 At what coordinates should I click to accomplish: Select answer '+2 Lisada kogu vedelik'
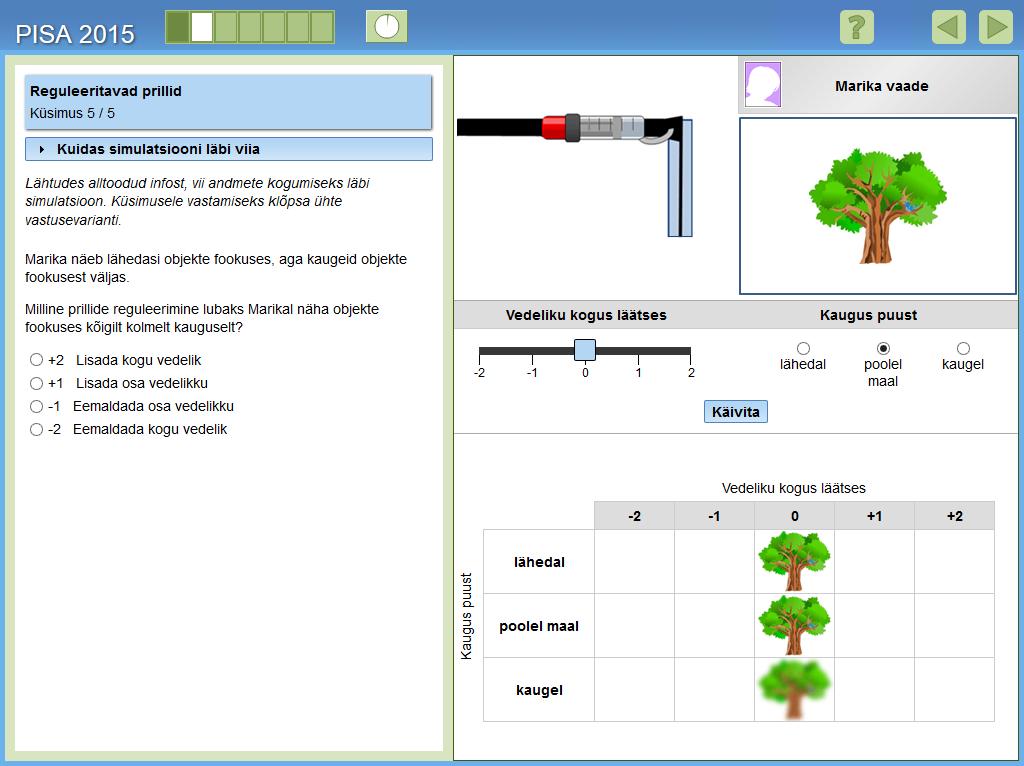pos(37,360)
